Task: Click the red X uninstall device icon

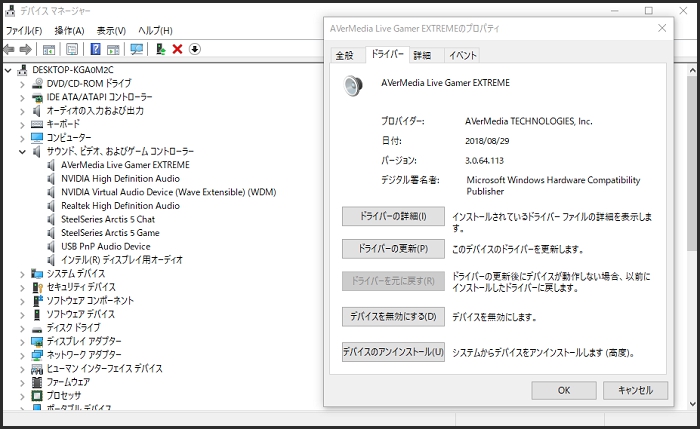Action: (x=177, y=49)
